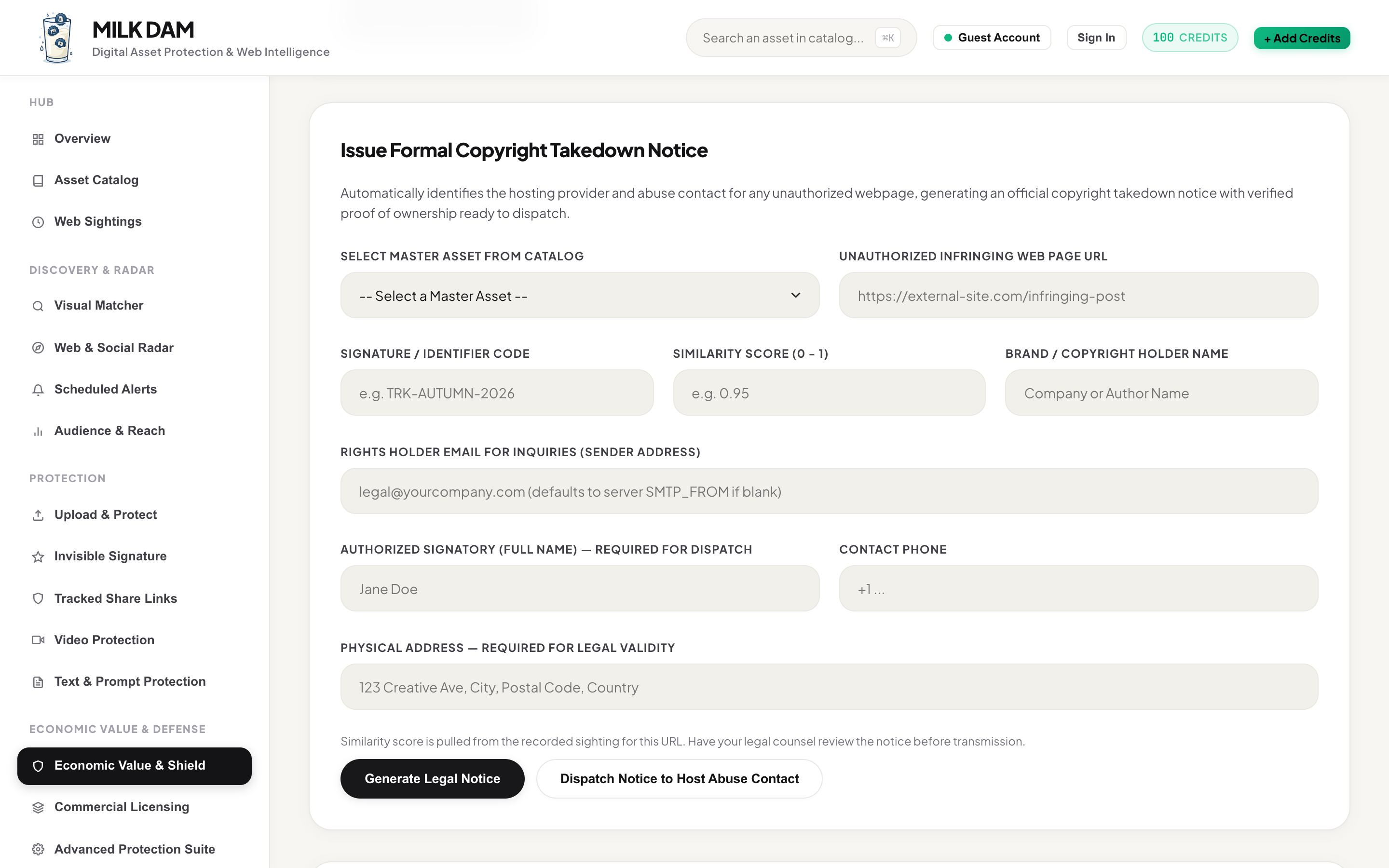The height and width of the screenshot is (868, 1389).
Task: Select the Commercial Licensing label
Action: click(x=122, y=807)
